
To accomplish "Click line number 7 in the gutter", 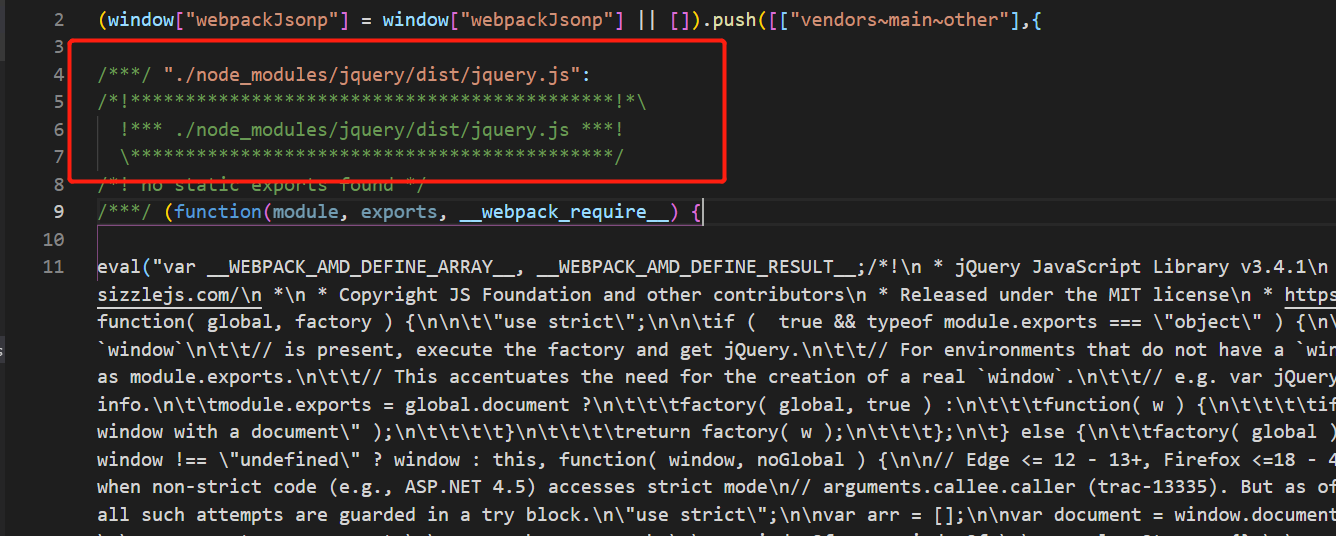I will point(59,157).
